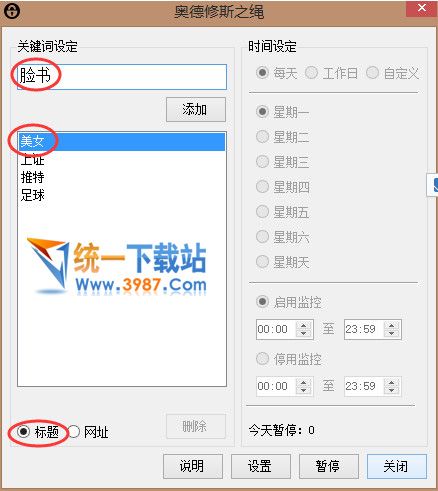Click the partially visible blue side-edge icon
This screenshot has height=491, width=438.
click(435, 185)
